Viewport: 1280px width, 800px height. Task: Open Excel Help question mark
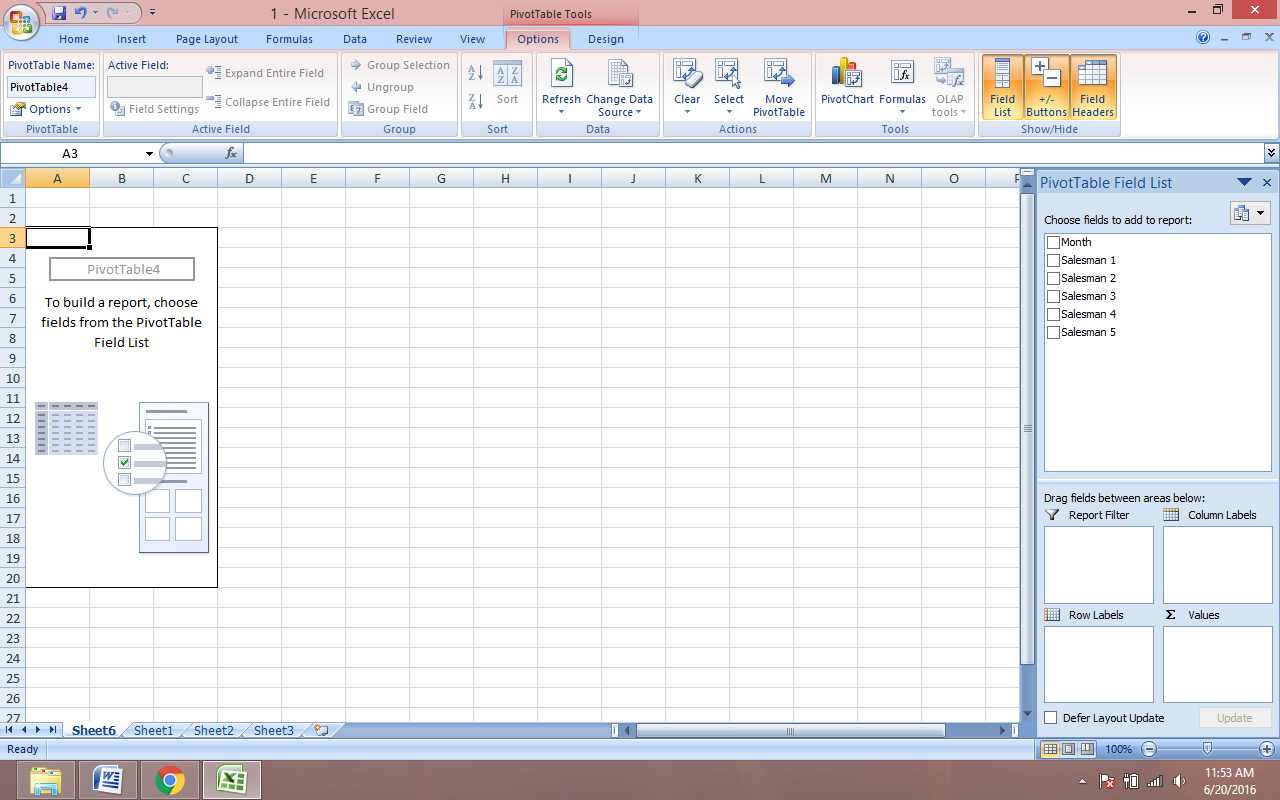1204,38
